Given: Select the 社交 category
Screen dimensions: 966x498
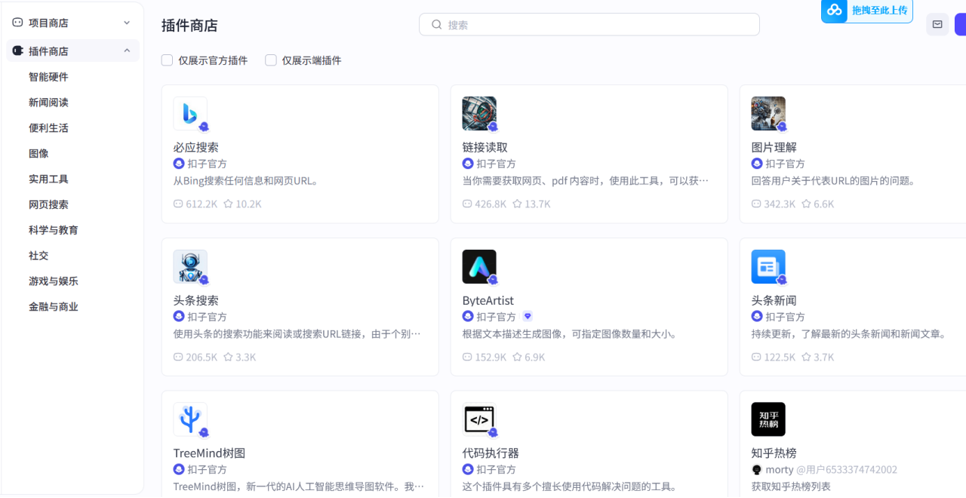Looking at the screenshot, I should point(39,255).
